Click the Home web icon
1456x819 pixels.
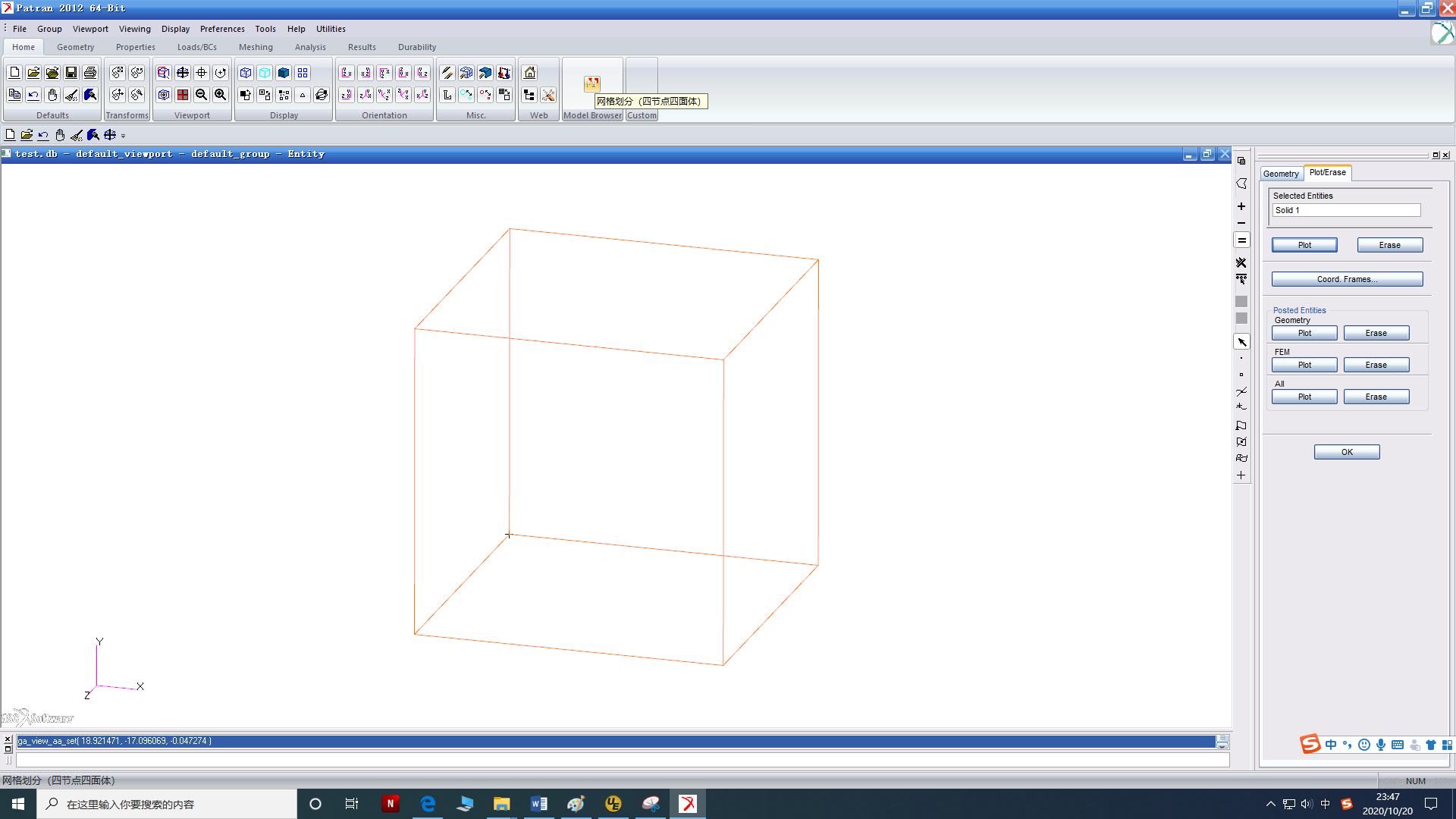[530, 73]
